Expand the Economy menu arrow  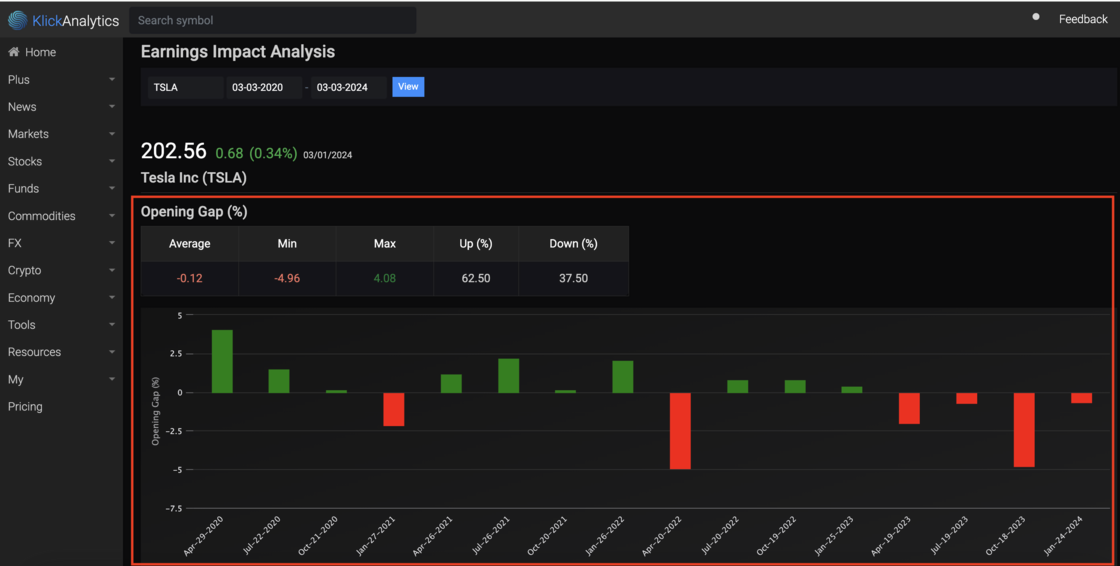pyautogui.click(x=112, y=297)
